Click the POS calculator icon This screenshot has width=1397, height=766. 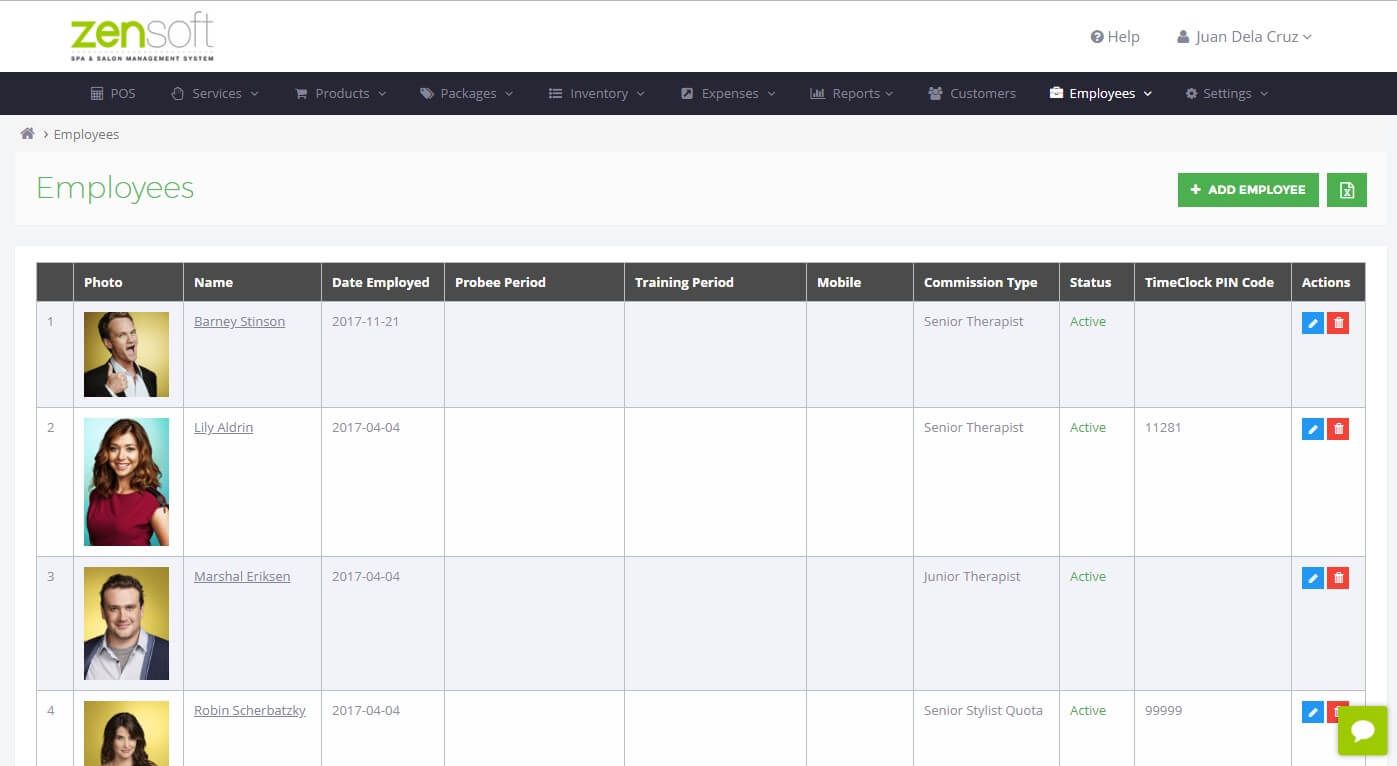[x=97, y=94]
